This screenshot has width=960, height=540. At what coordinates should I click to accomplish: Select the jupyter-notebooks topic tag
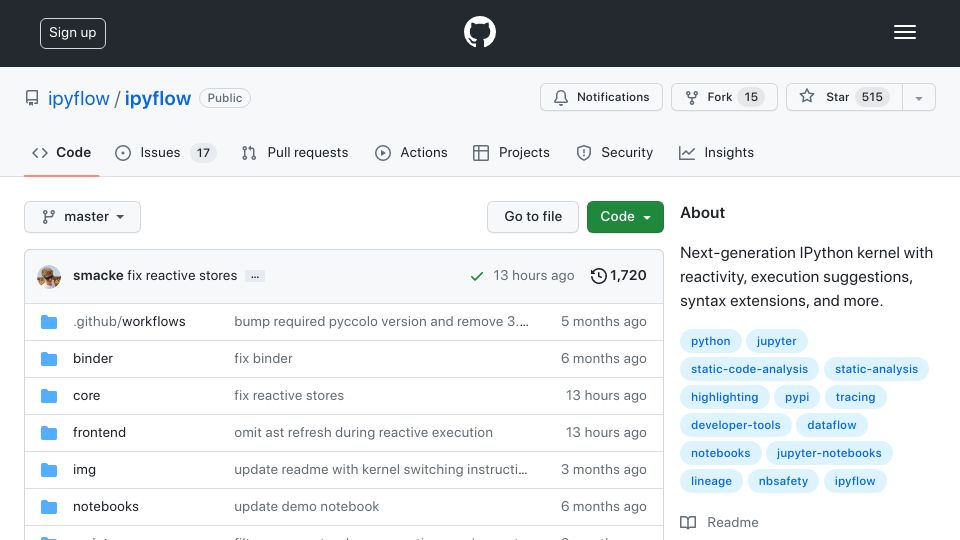tap(829, 453)
